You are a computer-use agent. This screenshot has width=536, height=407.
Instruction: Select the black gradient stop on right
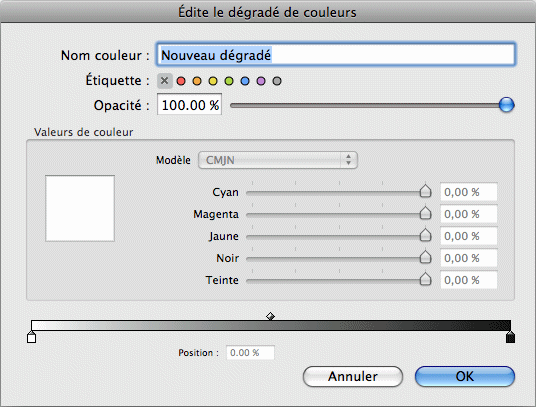coord(510,337)
